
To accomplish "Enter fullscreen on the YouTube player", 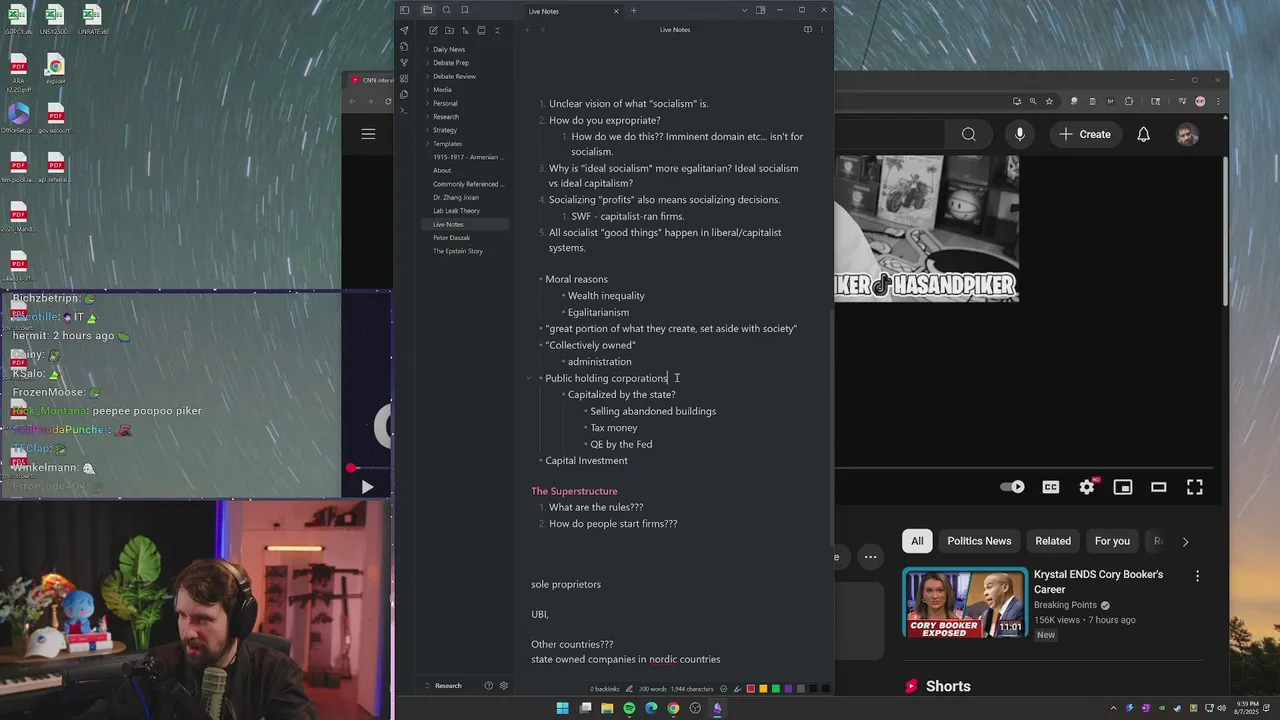I will point(1195,487).
